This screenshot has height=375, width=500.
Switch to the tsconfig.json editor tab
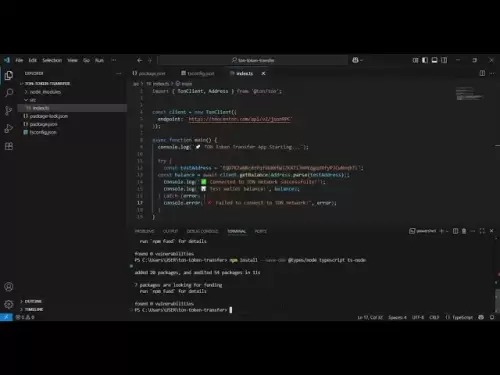[198, 73]
